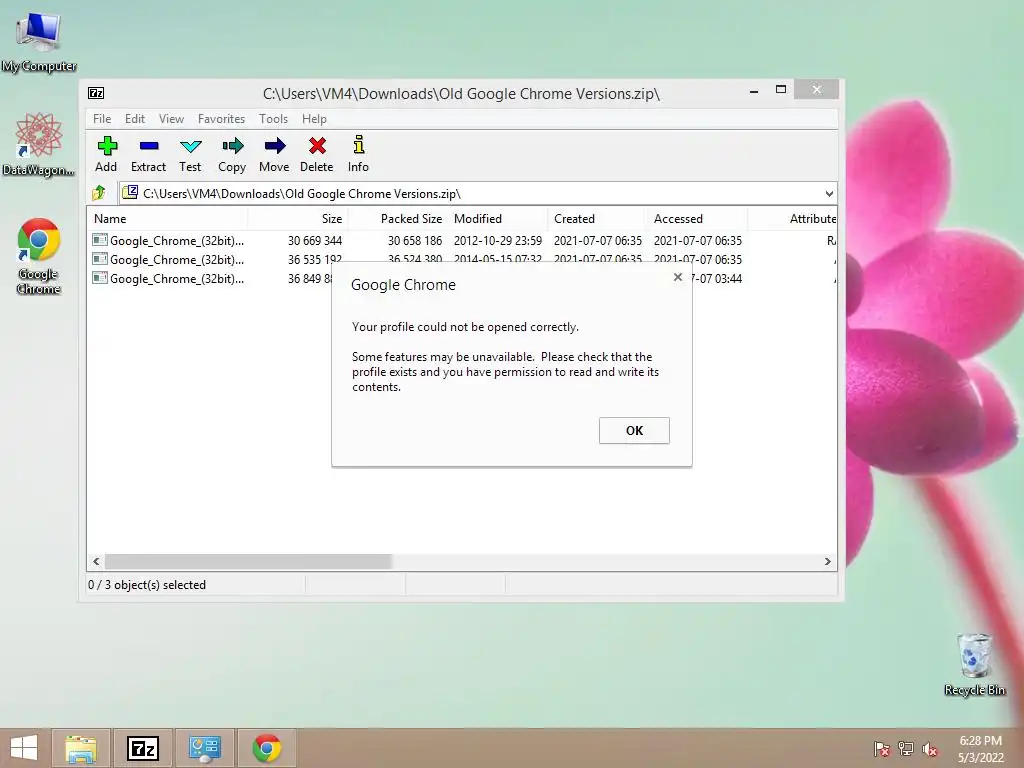This screenshot has height=768, width=1024.
Task: Maximize the 7-Zip window
Action: pos(780,89)
